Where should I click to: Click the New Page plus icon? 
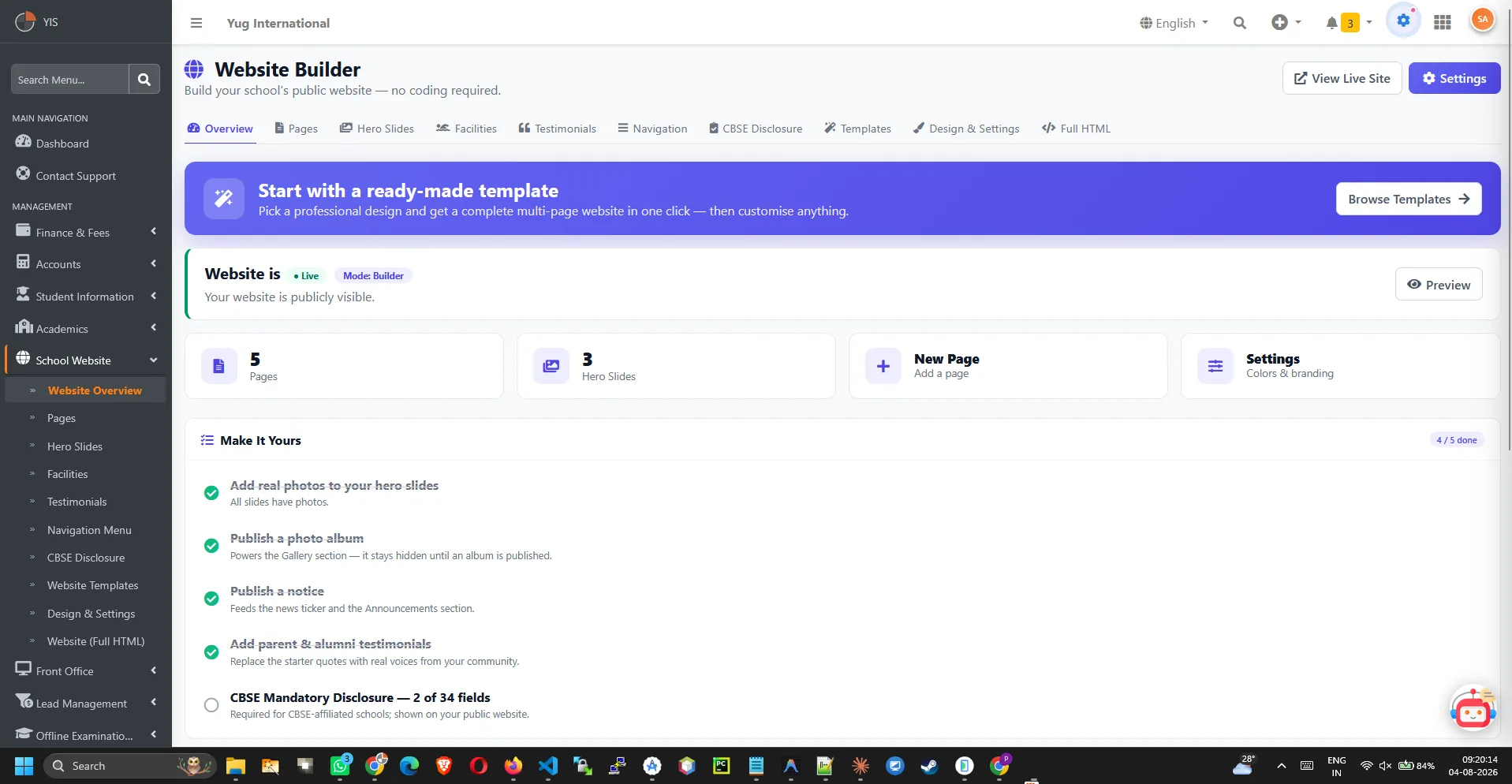pos(883,366)
